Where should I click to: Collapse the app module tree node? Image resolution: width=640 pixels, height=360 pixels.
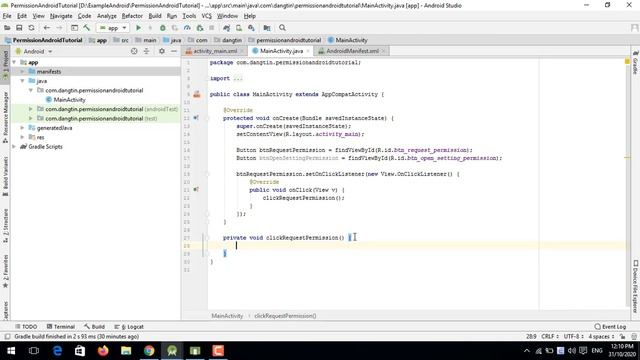15,62
